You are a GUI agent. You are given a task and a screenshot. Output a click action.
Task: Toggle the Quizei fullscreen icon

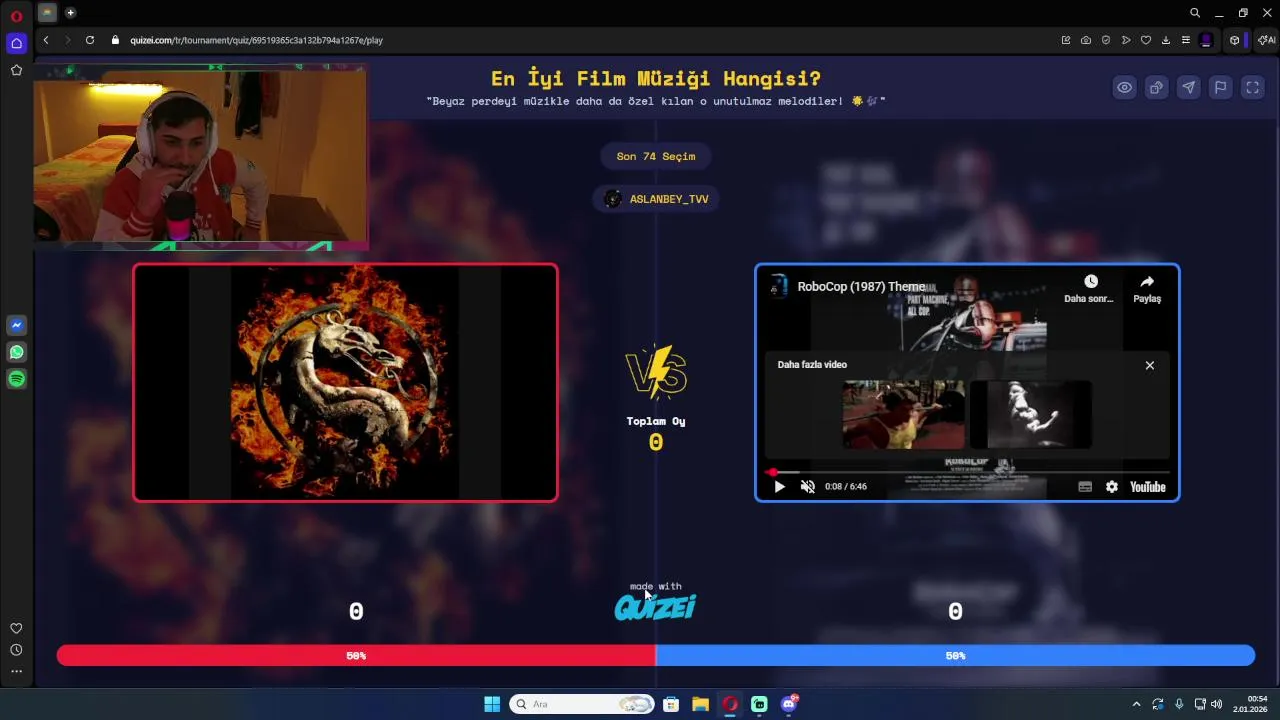pos(1252,87)
